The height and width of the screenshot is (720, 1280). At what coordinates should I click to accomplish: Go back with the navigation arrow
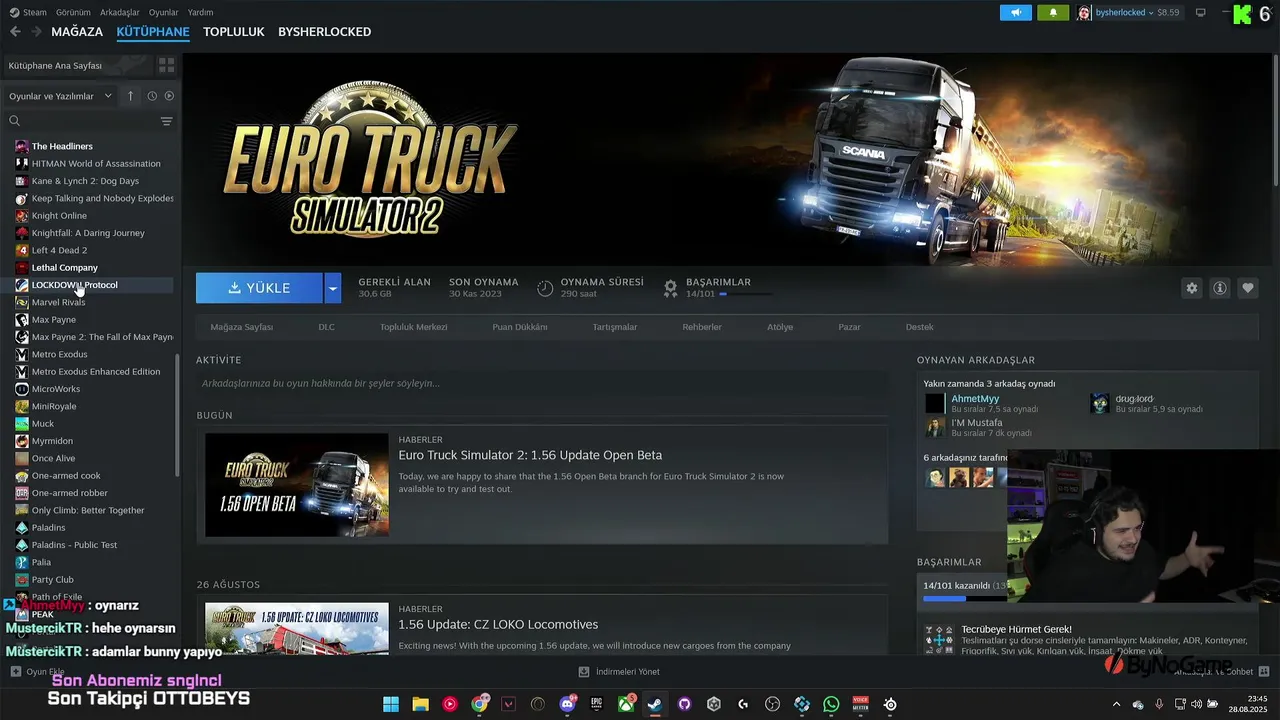pyautogui.click(x=15, y=32)
